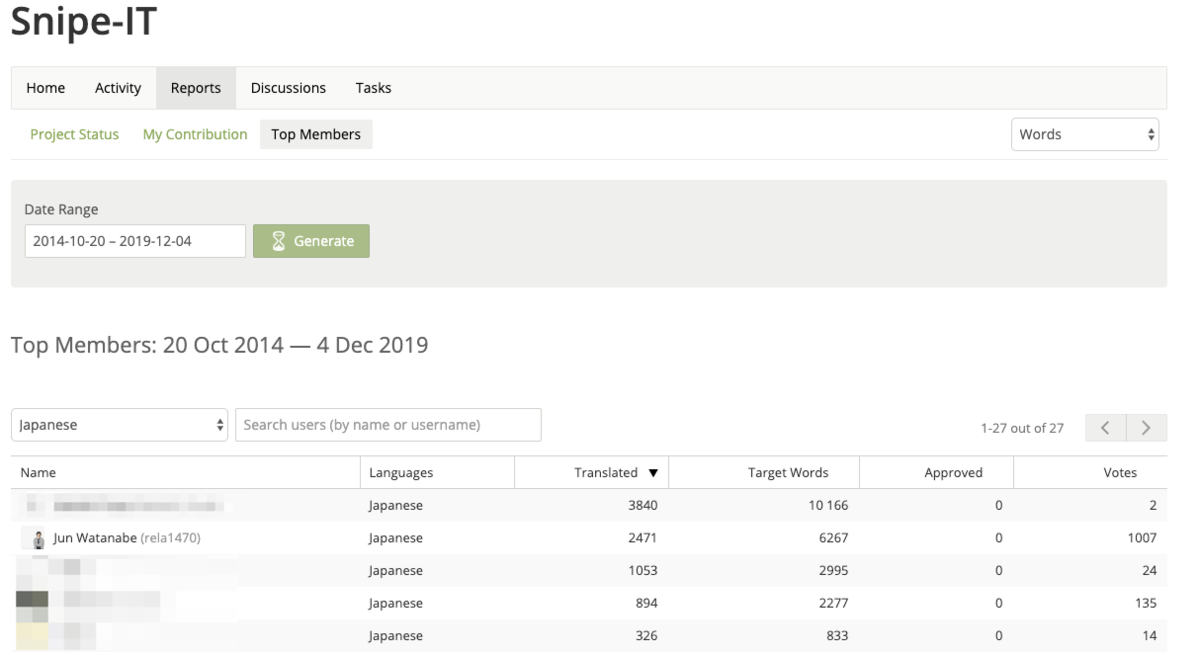Click the hourglass icon on Generate
This screenshot has height=655, width=1200.
click(x=279, y=241)
